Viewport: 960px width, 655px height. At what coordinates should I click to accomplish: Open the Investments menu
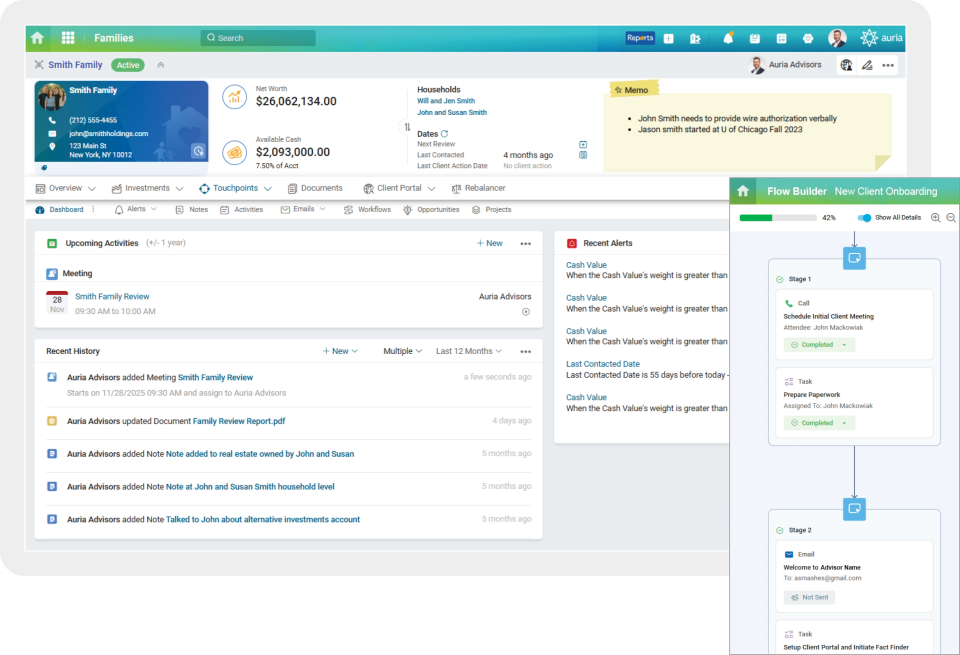coord(148,188)
